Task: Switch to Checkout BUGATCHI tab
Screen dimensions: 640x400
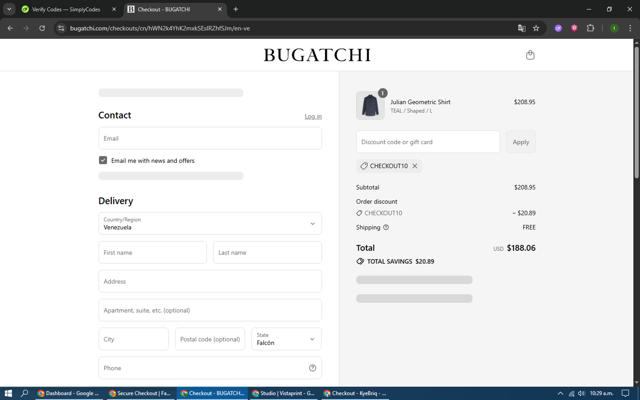Action: pyautogui.click(x=176, y=9)
